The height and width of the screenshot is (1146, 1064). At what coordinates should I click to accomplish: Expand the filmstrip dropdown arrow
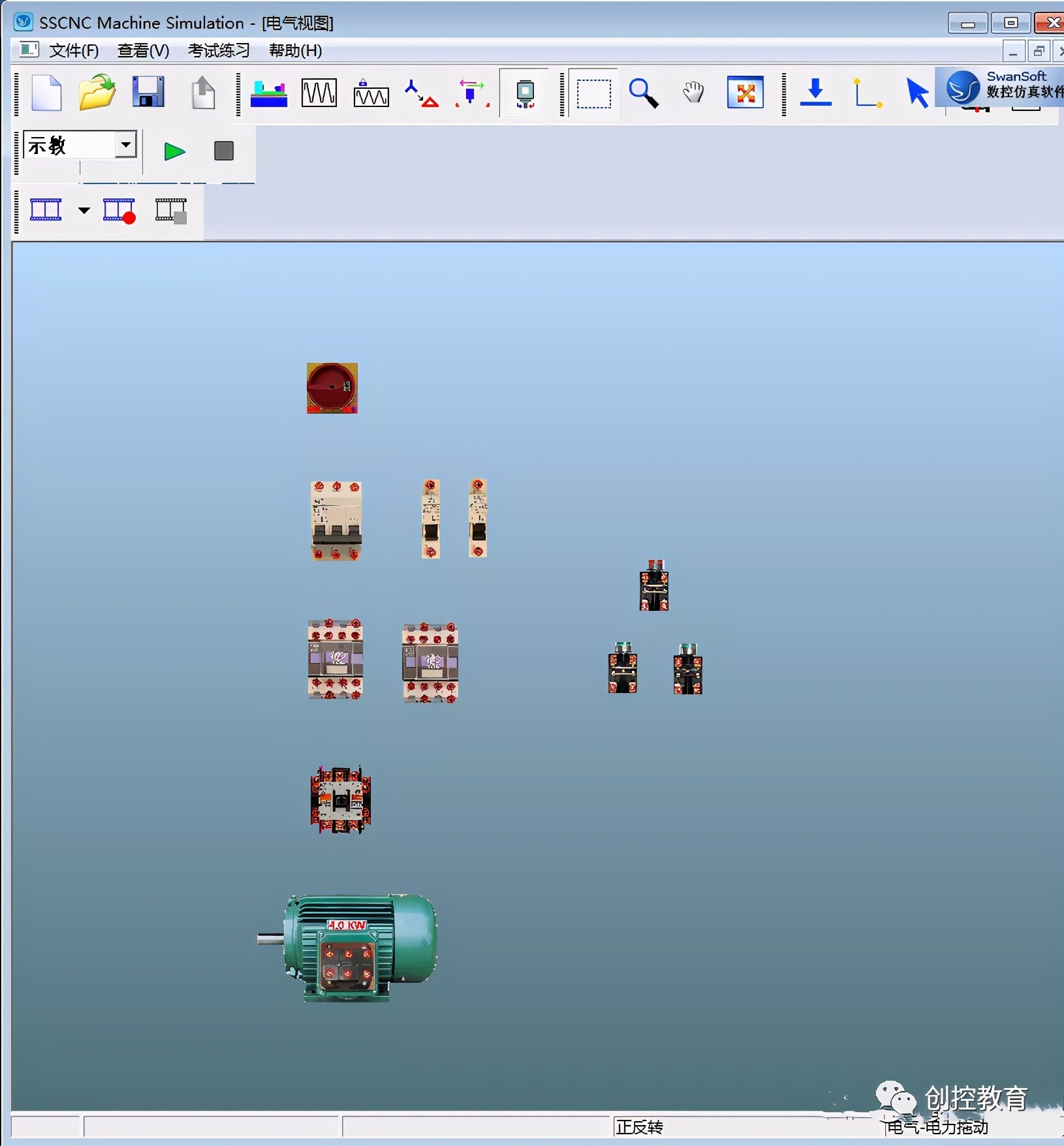point(84,211)
